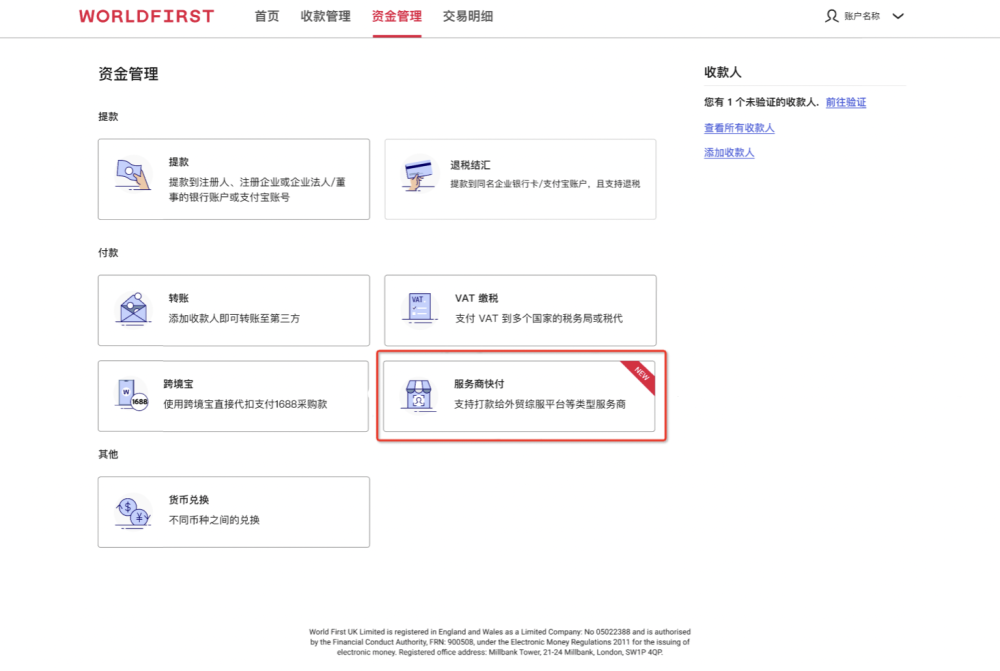The height and width of the screenshot is (671, 1000).
Task: Open 查看所有收款人 link
Action: click(740, 128)
